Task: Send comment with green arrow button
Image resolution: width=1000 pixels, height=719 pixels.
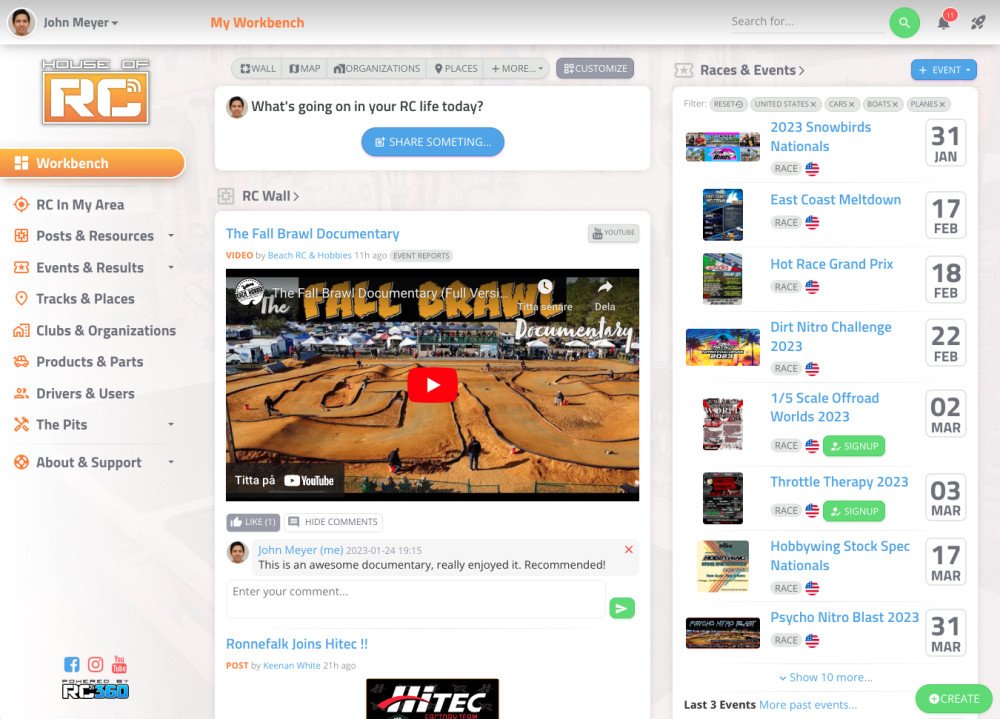Action: (622, 608)
